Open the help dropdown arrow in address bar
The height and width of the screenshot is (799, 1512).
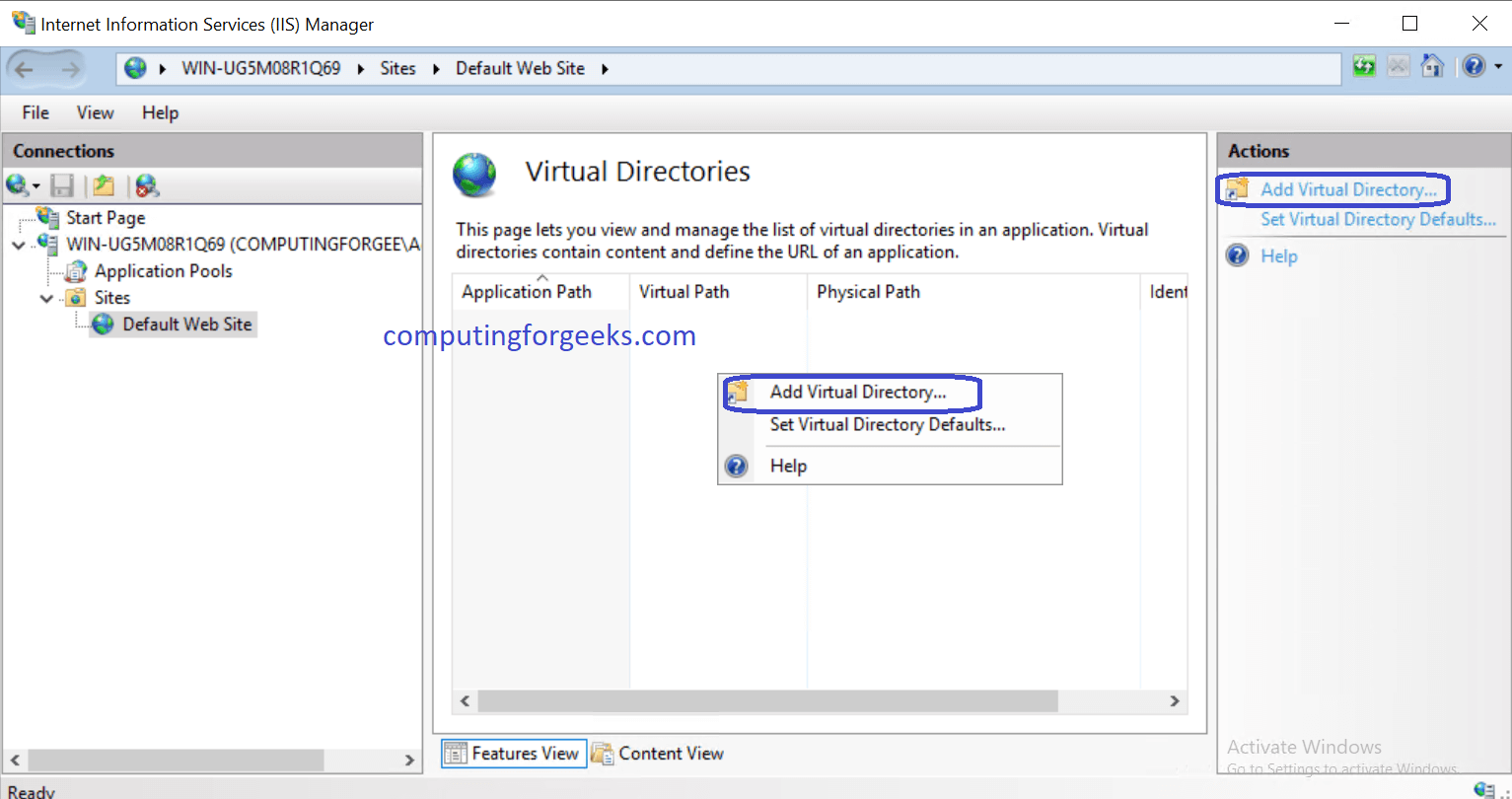coord(1497,67)
